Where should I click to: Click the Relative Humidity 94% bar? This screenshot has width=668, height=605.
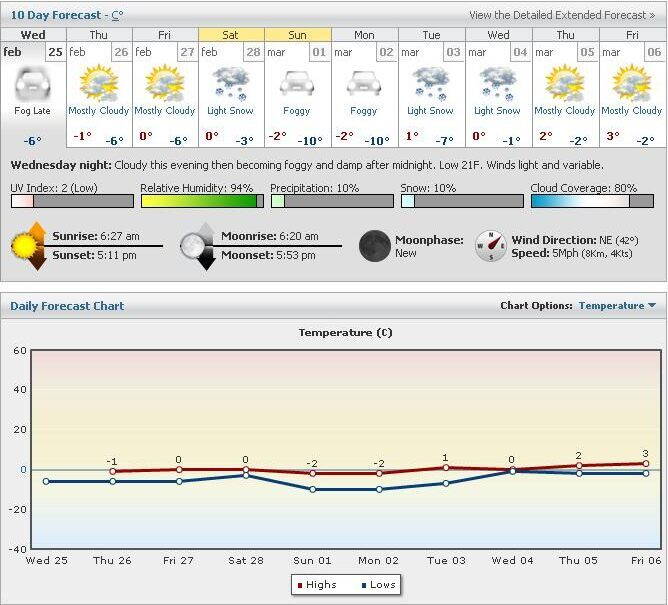pos(201,201)
